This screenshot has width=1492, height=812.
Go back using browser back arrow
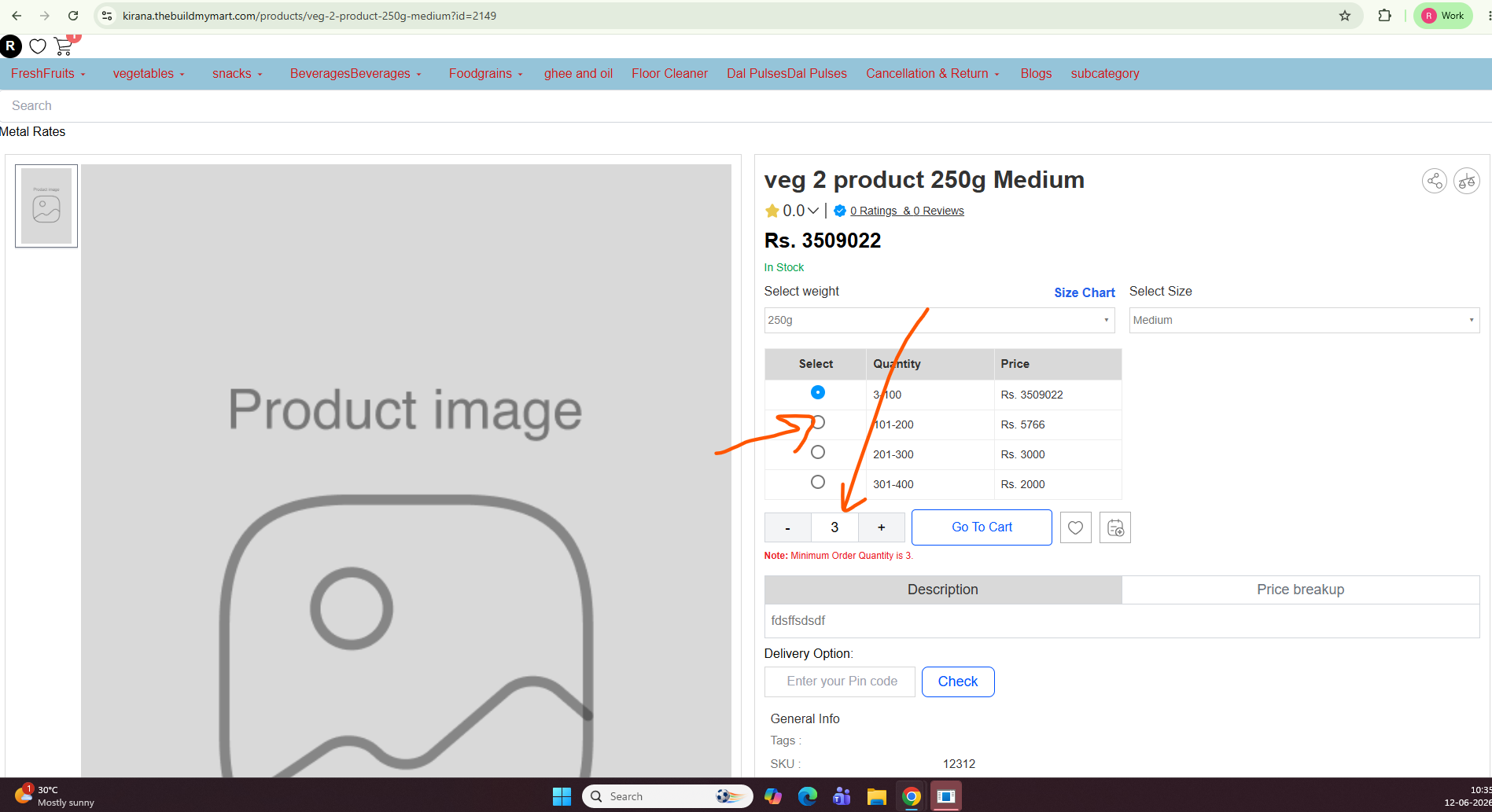point(17,16)
